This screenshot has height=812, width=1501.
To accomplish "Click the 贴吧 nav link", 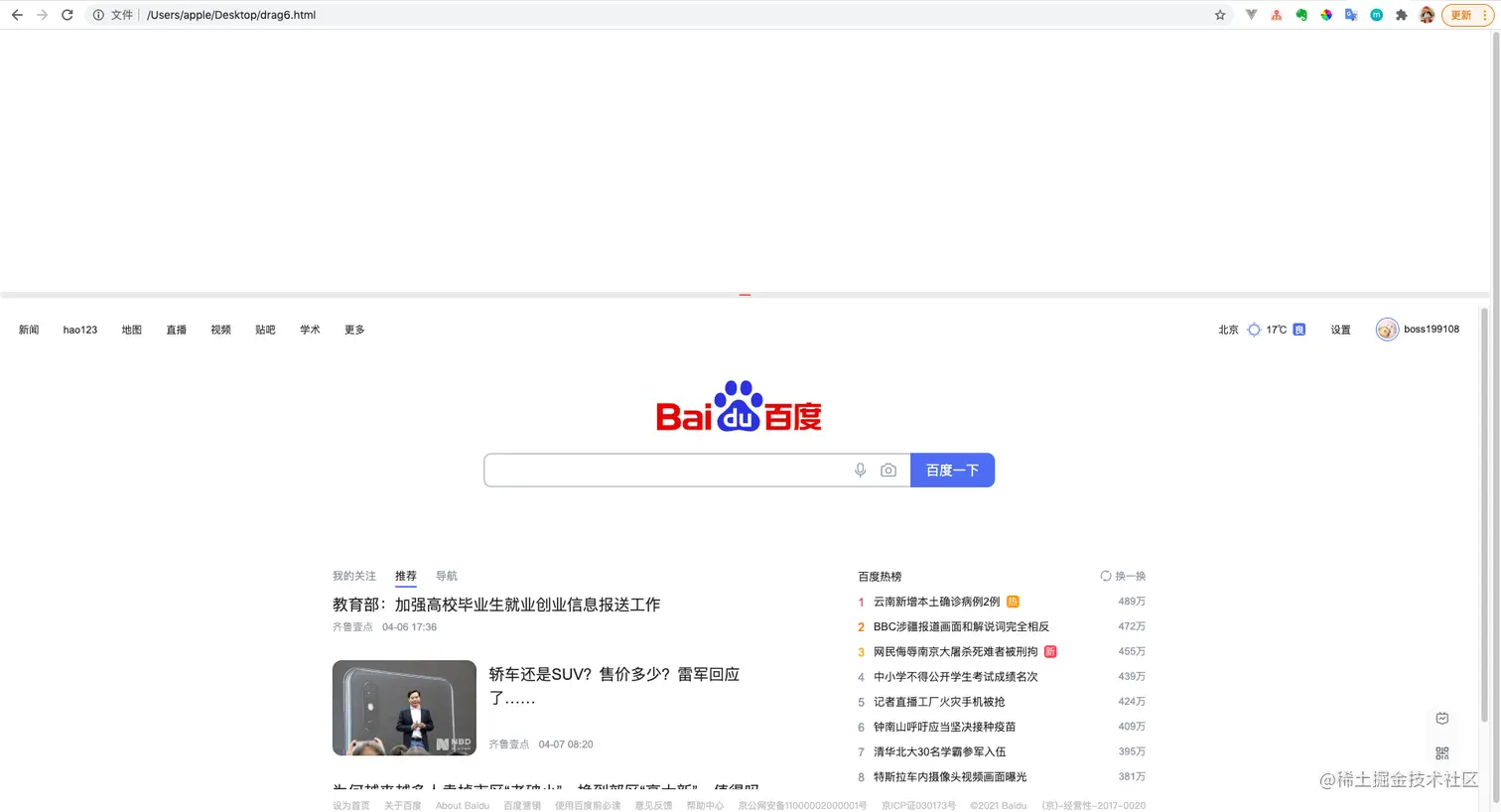I will coord(265,330).
